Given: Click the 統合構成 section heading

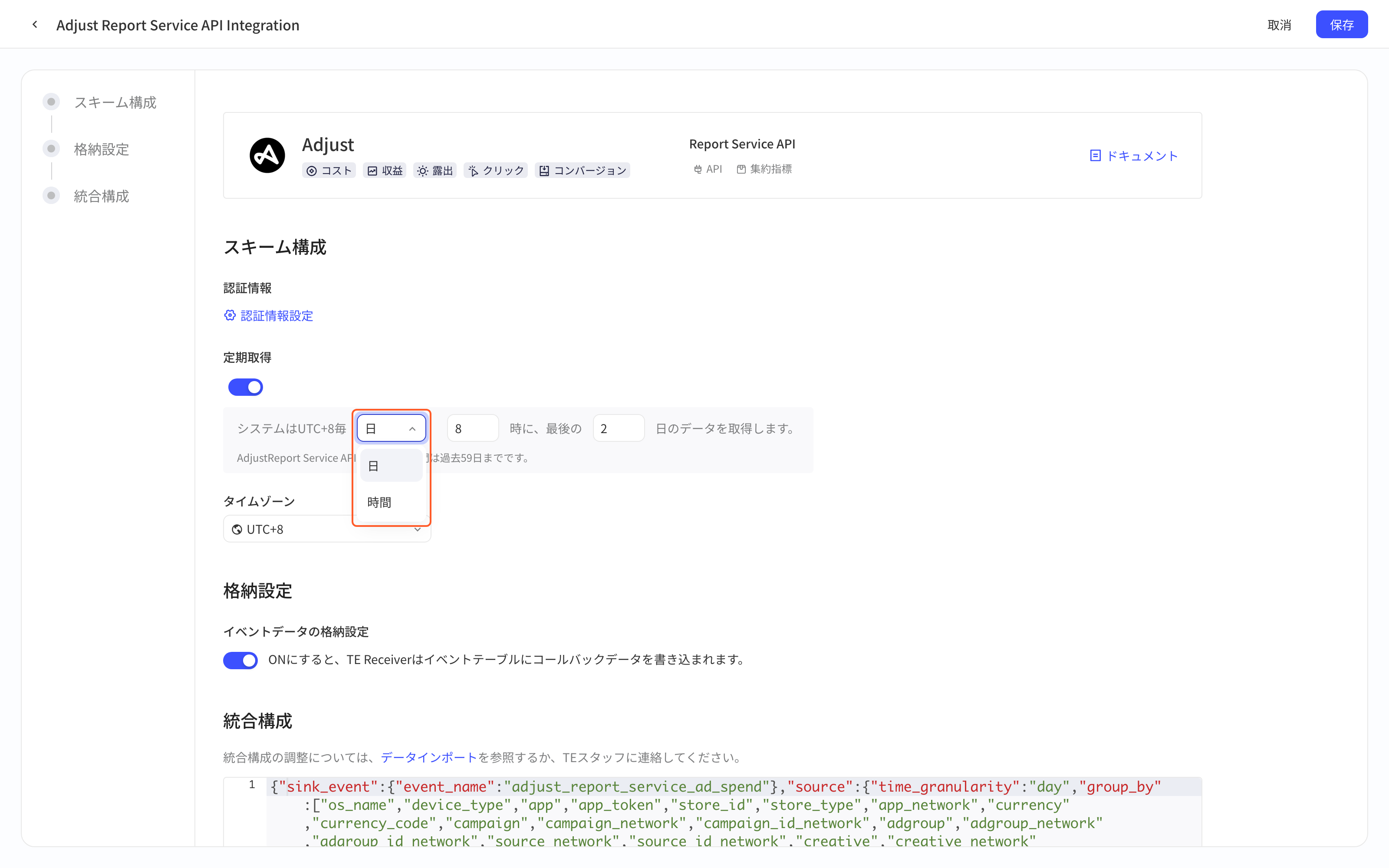Looking at the screenshot, I should pyautogui.click(x=258, y=721).
